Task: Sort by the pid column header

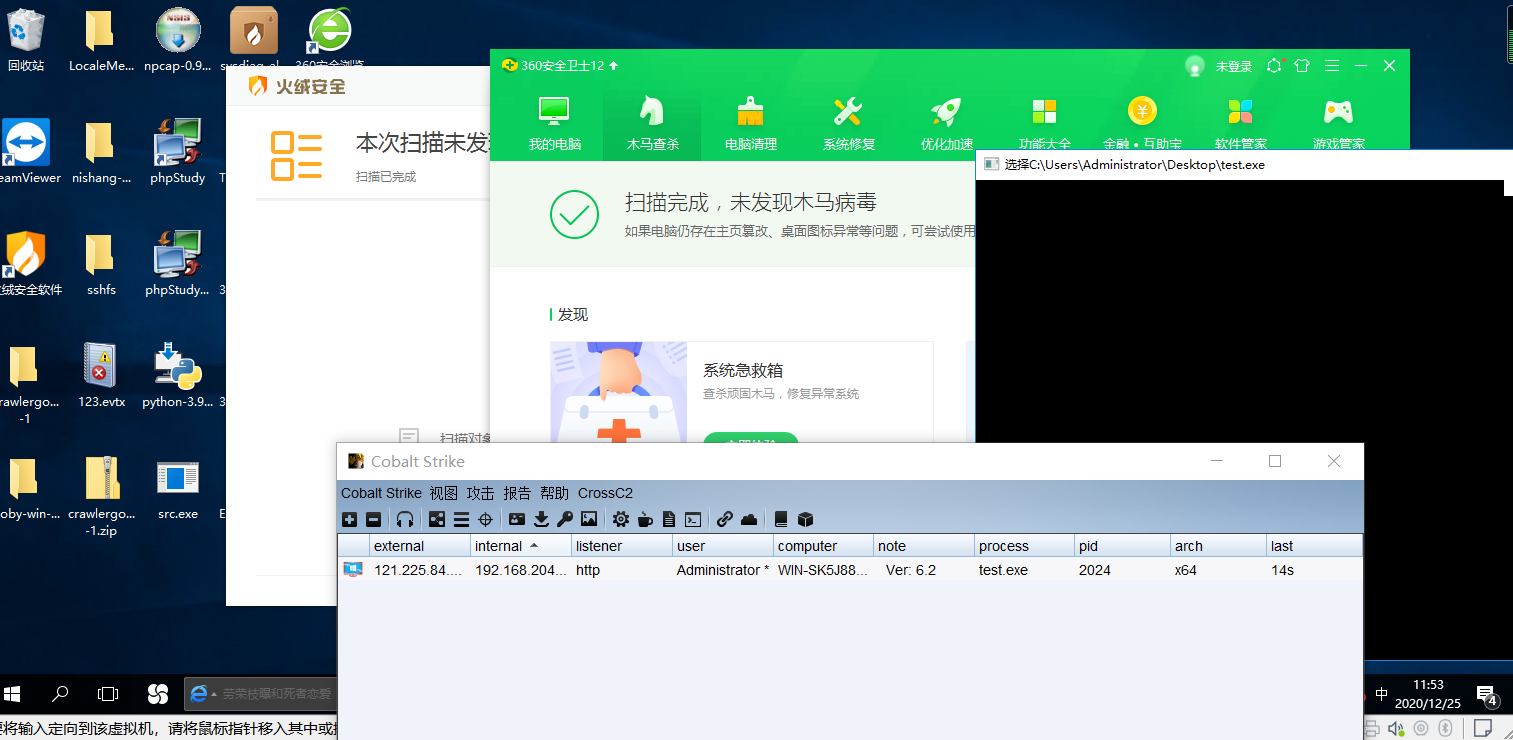Action: (1123, 546)
